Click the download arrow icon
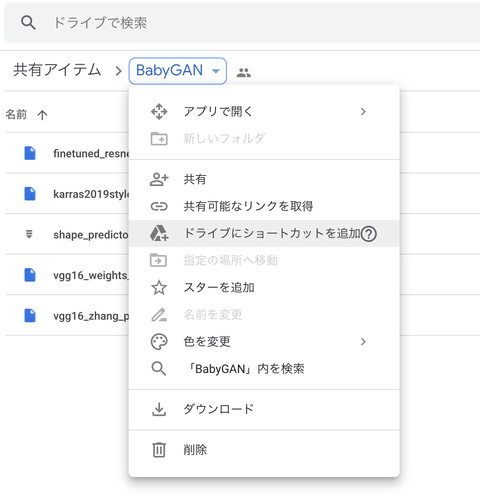 [159, 409]
